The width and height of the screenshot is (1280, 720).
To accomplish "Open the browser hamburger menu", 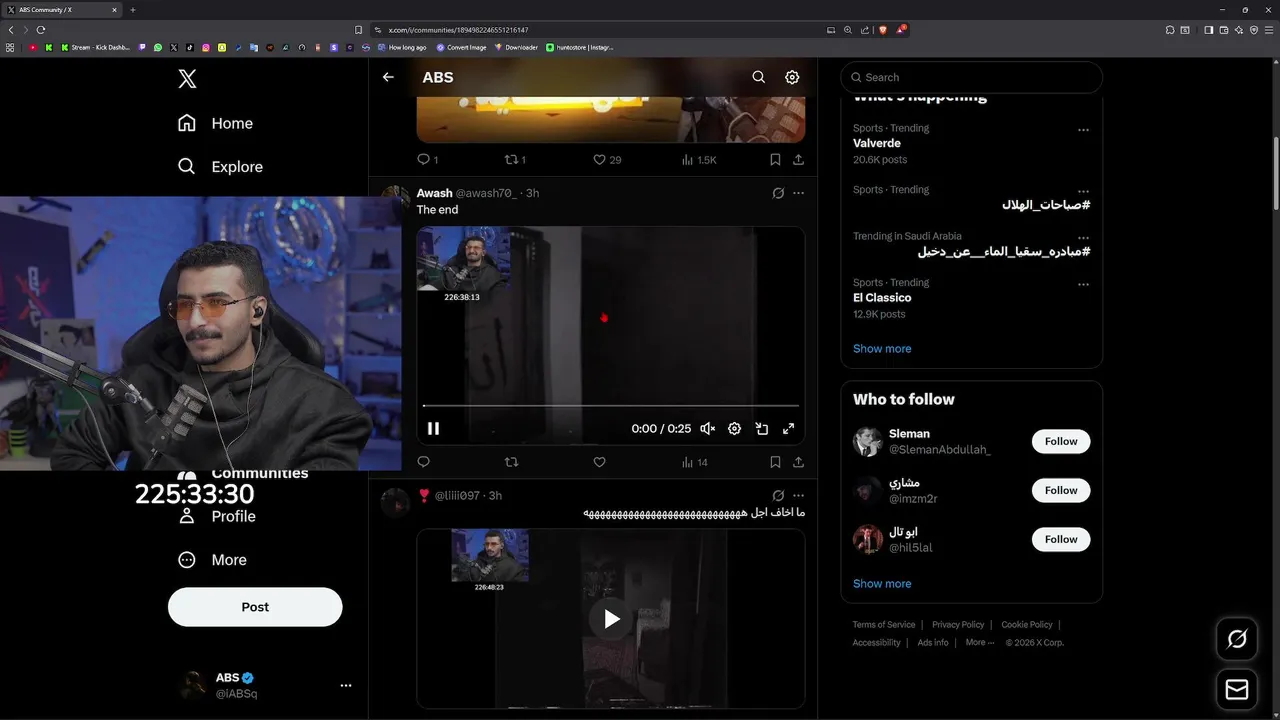I will [1270, 30].
